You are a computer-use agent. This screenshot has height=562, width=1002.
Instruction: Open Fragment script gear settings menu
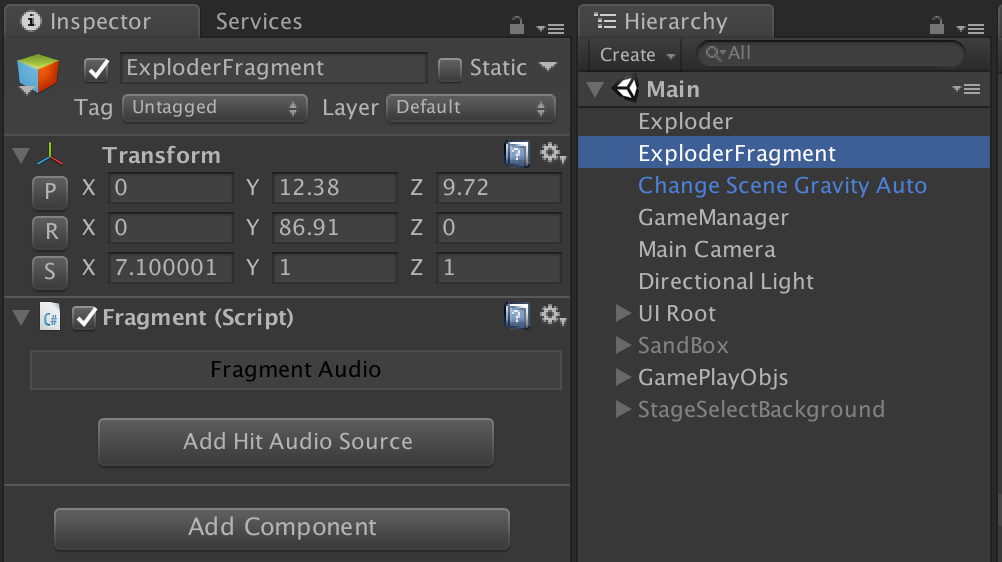click(x=552, y=317)
